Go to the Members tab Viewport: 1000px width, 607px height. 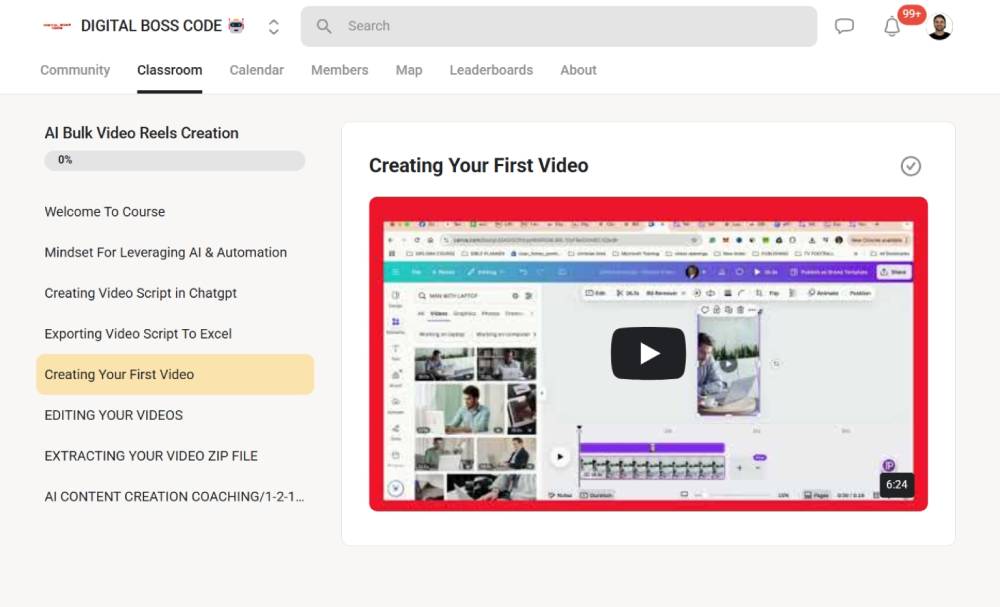pyautogui.click(x=339, y=70)
